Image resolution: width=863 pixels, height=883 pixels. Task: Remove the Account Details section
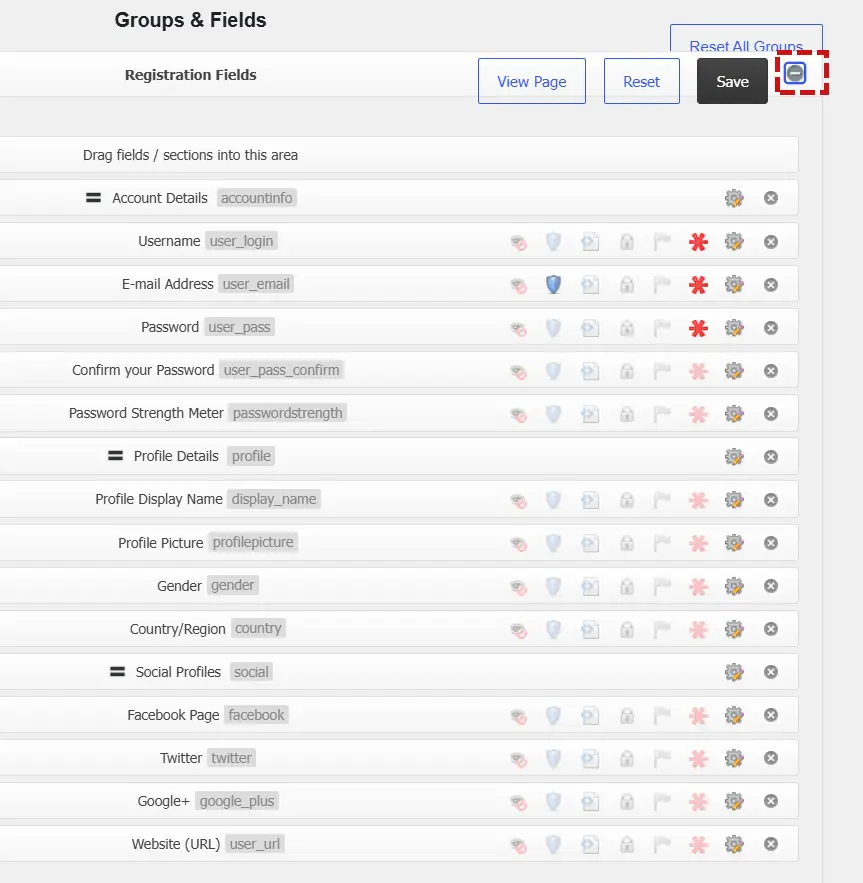(771, 198)
